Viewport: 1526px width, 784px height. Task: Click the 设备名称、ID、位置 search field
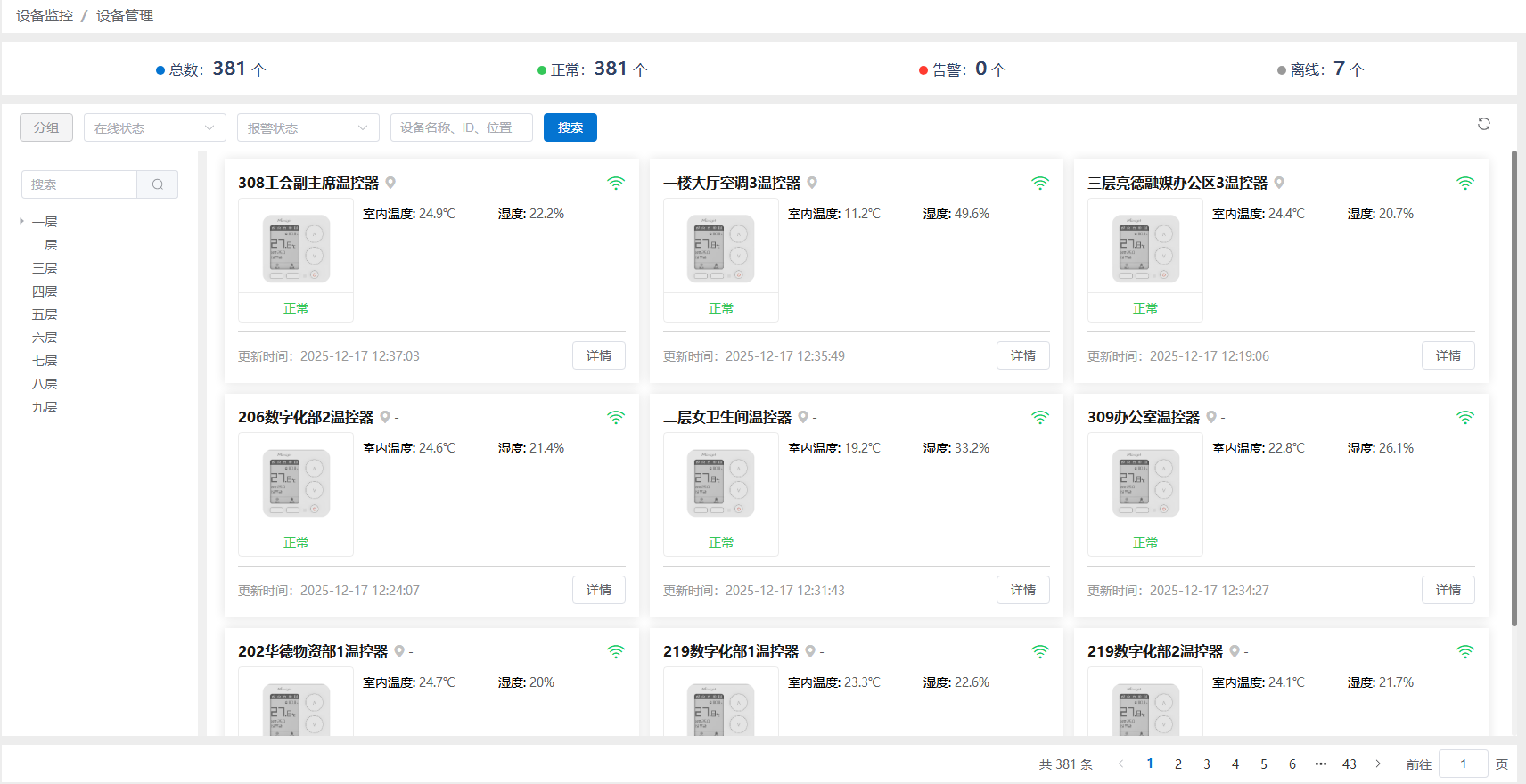(461, 127)
